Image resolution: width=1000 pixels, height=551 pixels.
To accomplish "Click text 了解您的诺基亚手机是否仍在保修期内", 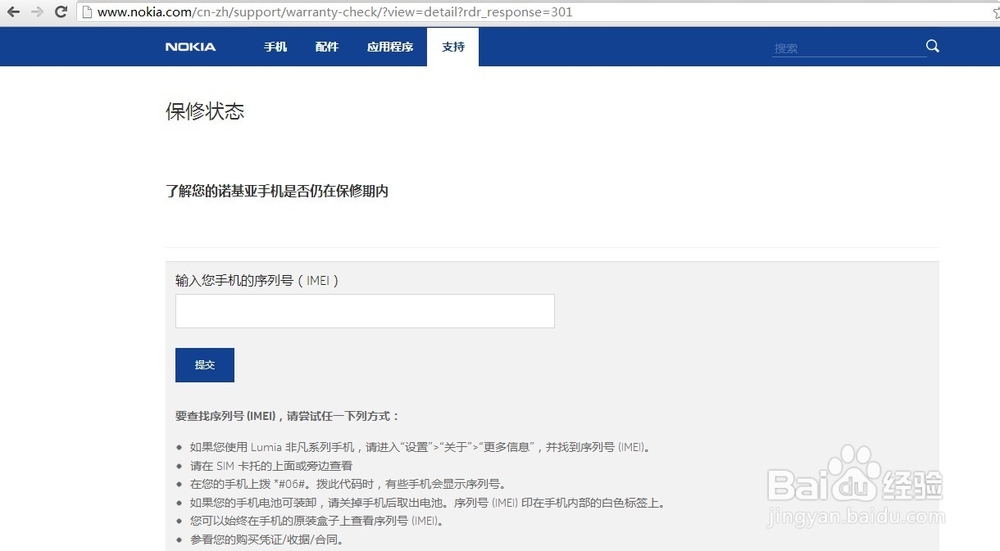I will [x=277, y=191].
